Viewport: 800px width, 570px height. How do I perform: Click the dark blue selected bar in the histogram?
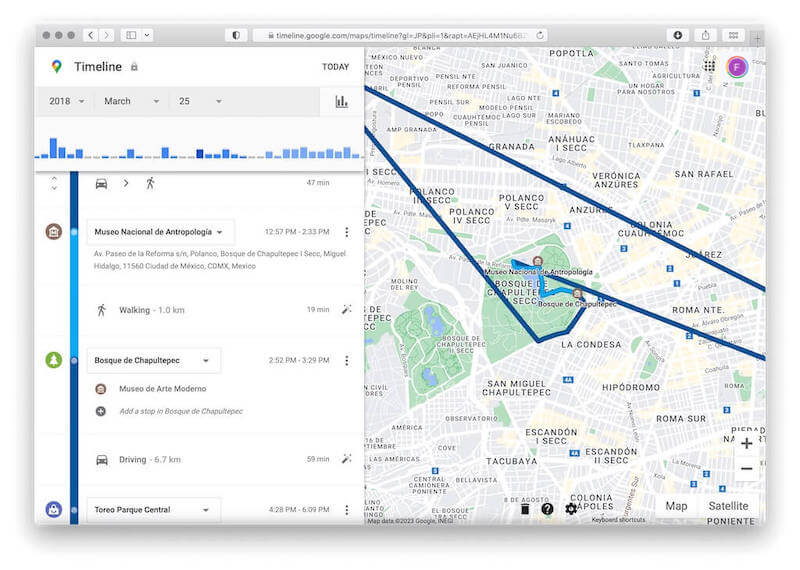[199, 153]
